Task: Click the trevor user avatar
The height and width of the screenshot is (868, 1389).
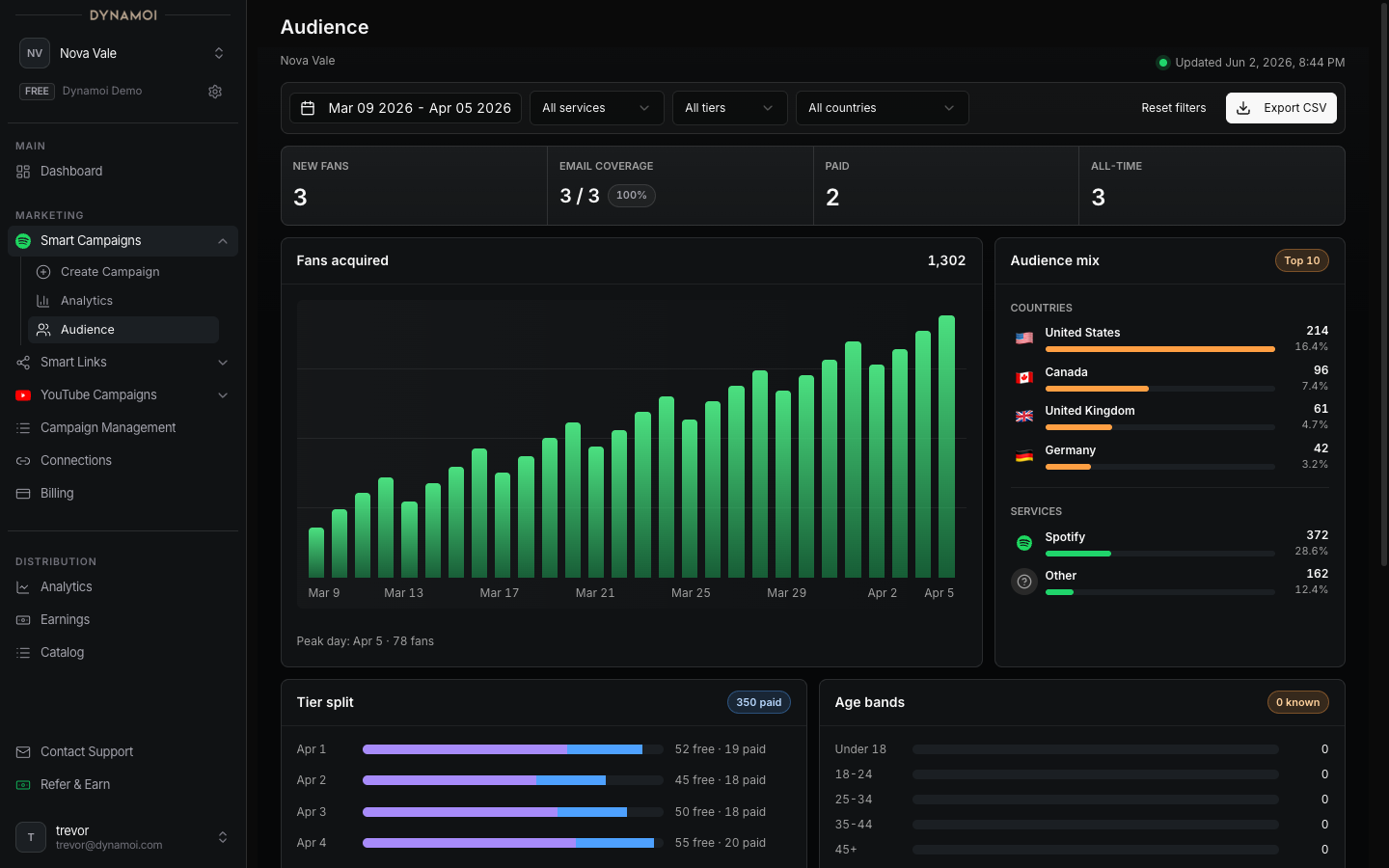Action: pos(31,837)
